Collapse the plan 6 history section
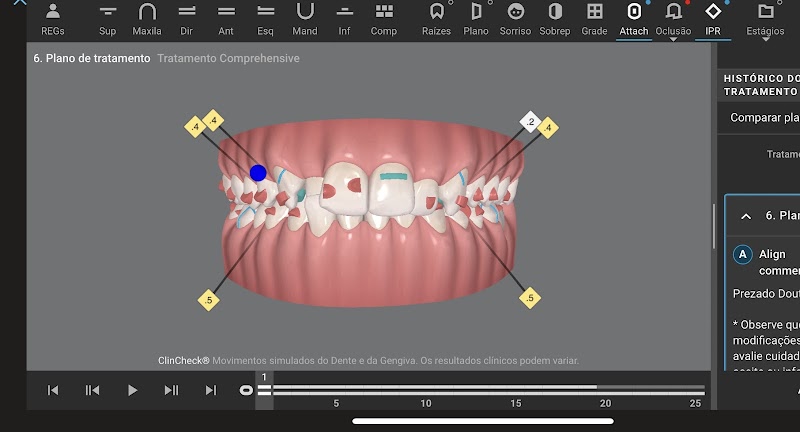Image resolution: width=800 pixels, height=432 pixels. (746, 216)
